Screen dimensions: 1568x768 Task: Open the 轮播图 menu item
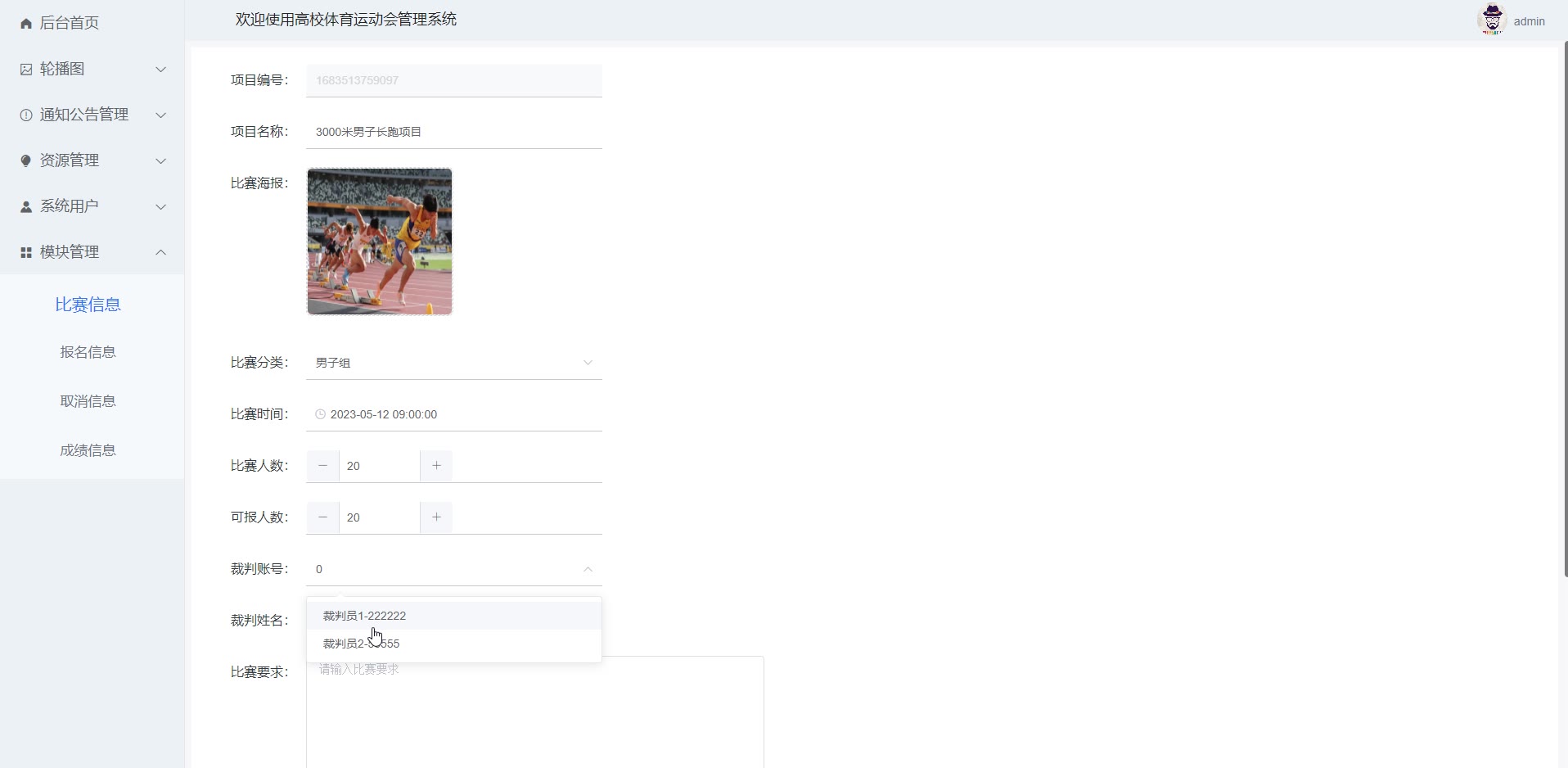point(92,69)
